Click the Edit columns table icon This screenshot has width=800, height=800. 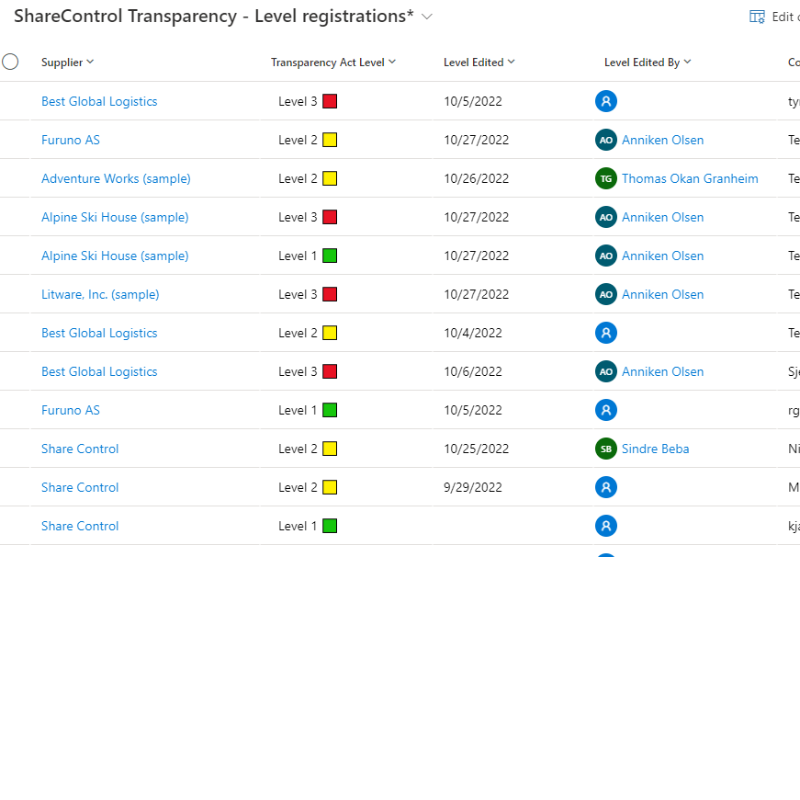point(757,17)
